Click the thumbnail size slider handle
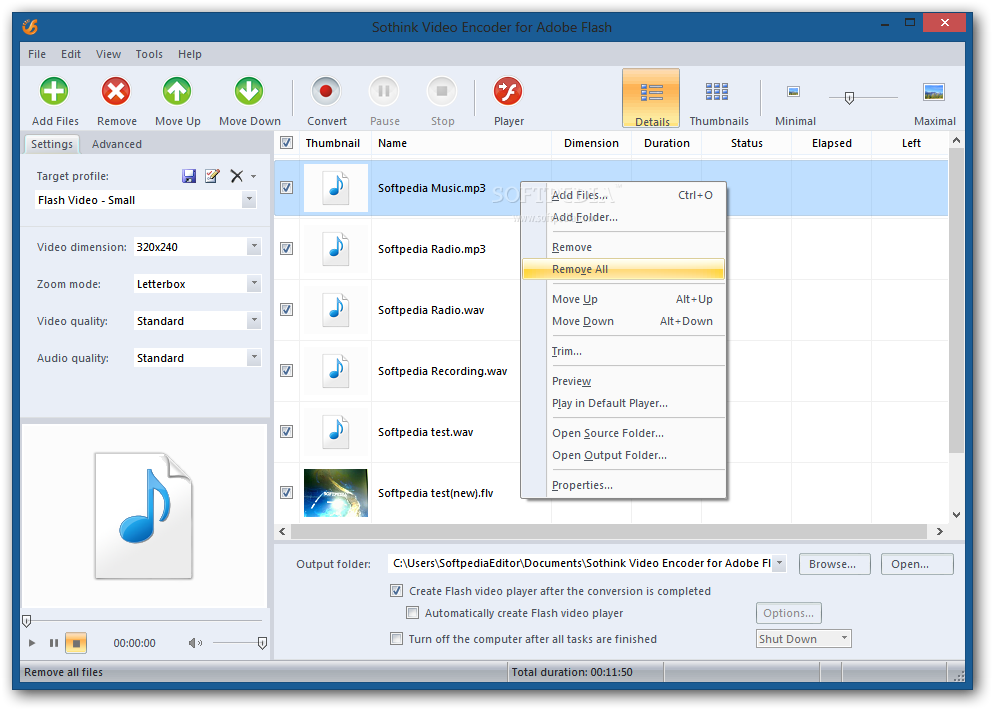Image resolution: width=993 pixels, height=710 pixels. tap(849, 98)
